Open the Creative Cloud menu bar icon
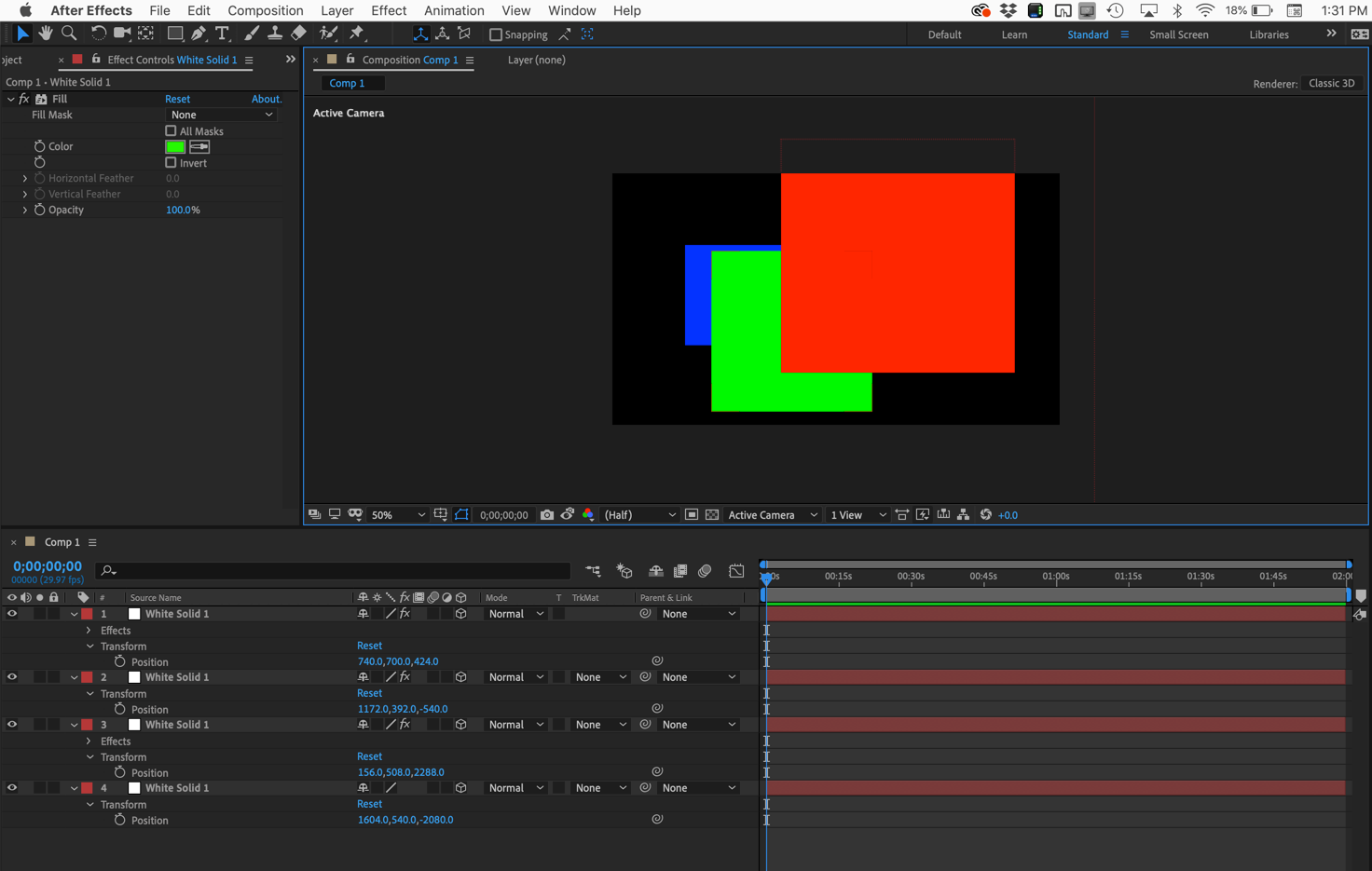1372x871 pixels. click(x=981, y=11)
